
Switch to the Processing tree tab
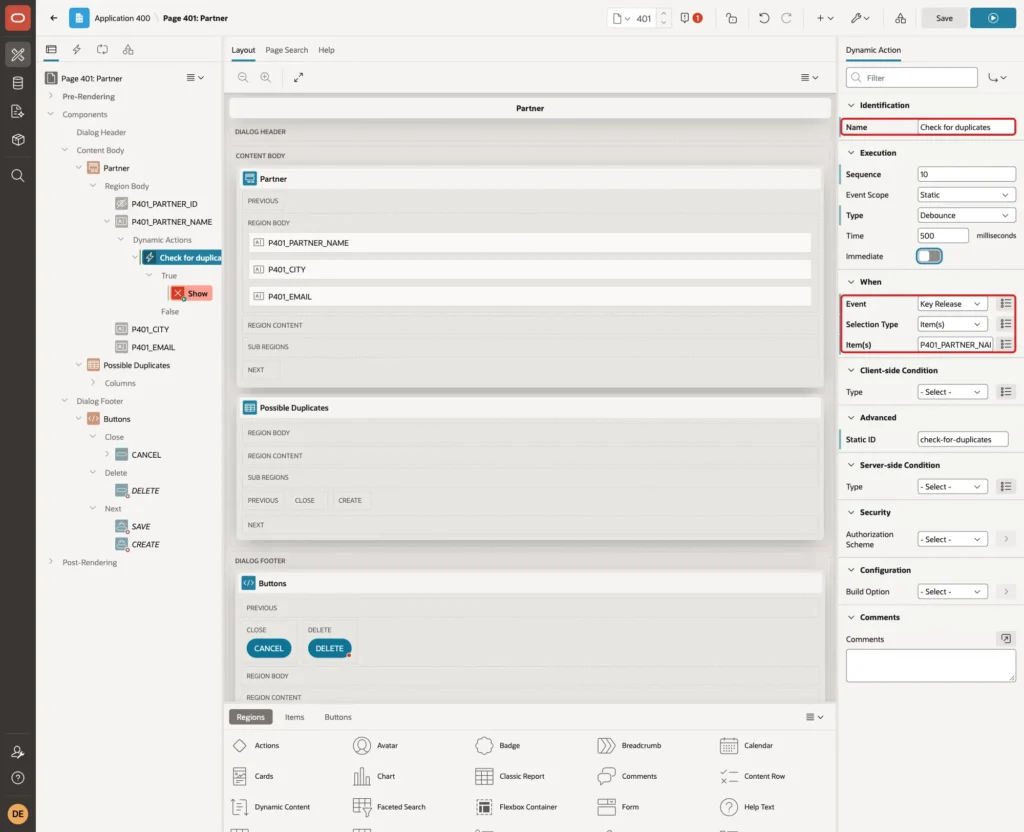pos(103,50)
